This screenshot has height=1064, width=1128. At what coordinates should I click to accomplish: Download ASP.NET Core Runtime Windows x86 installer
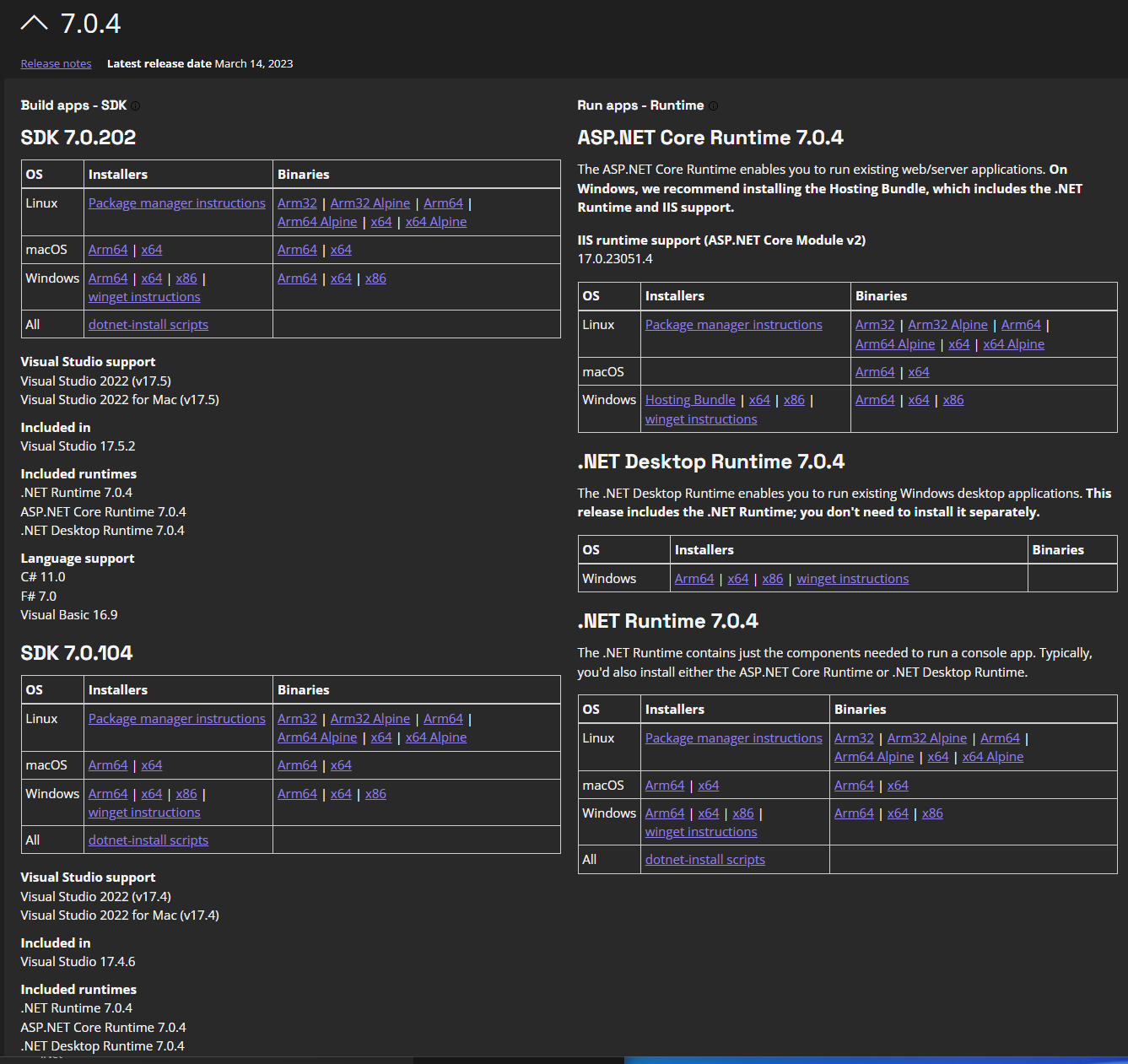pos(794,400)
